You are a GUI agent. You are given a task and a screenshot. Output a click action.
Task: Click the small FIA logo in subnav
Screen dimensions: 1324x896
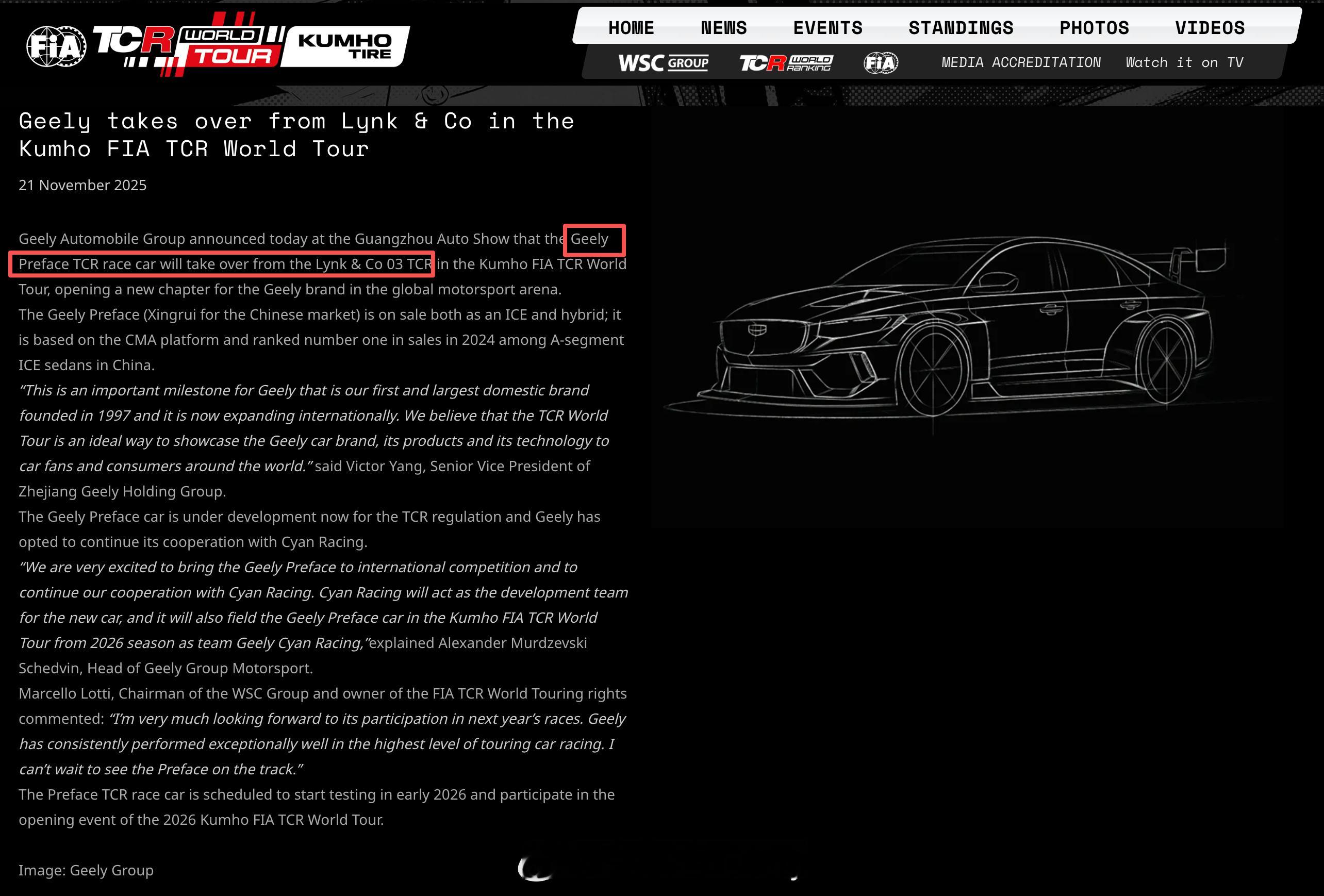click(x=881, y=63)
